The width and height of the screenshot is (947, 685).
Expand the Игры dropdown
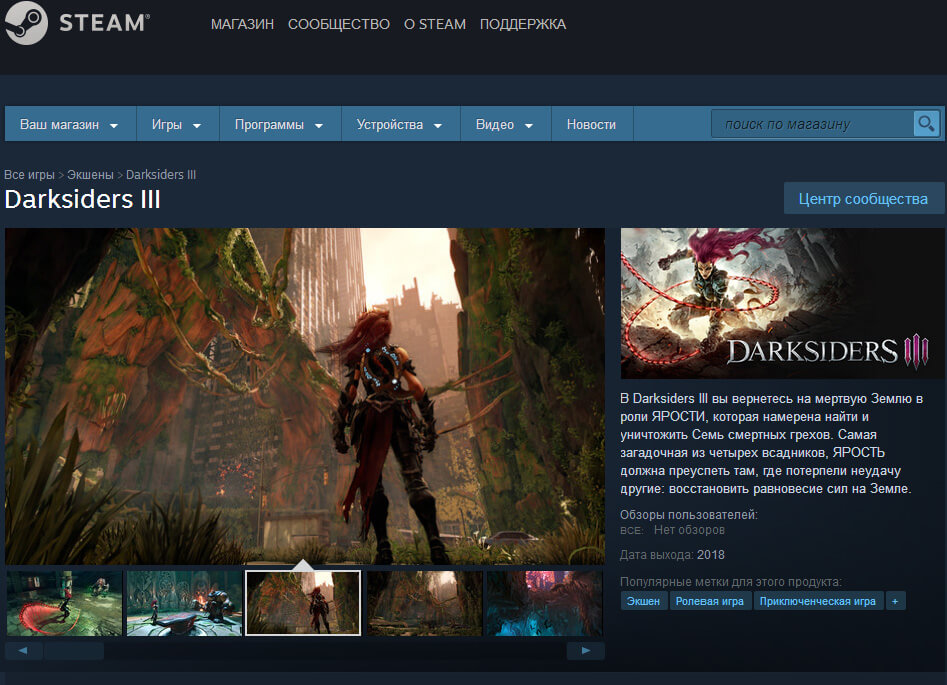(x=178, y=124)
